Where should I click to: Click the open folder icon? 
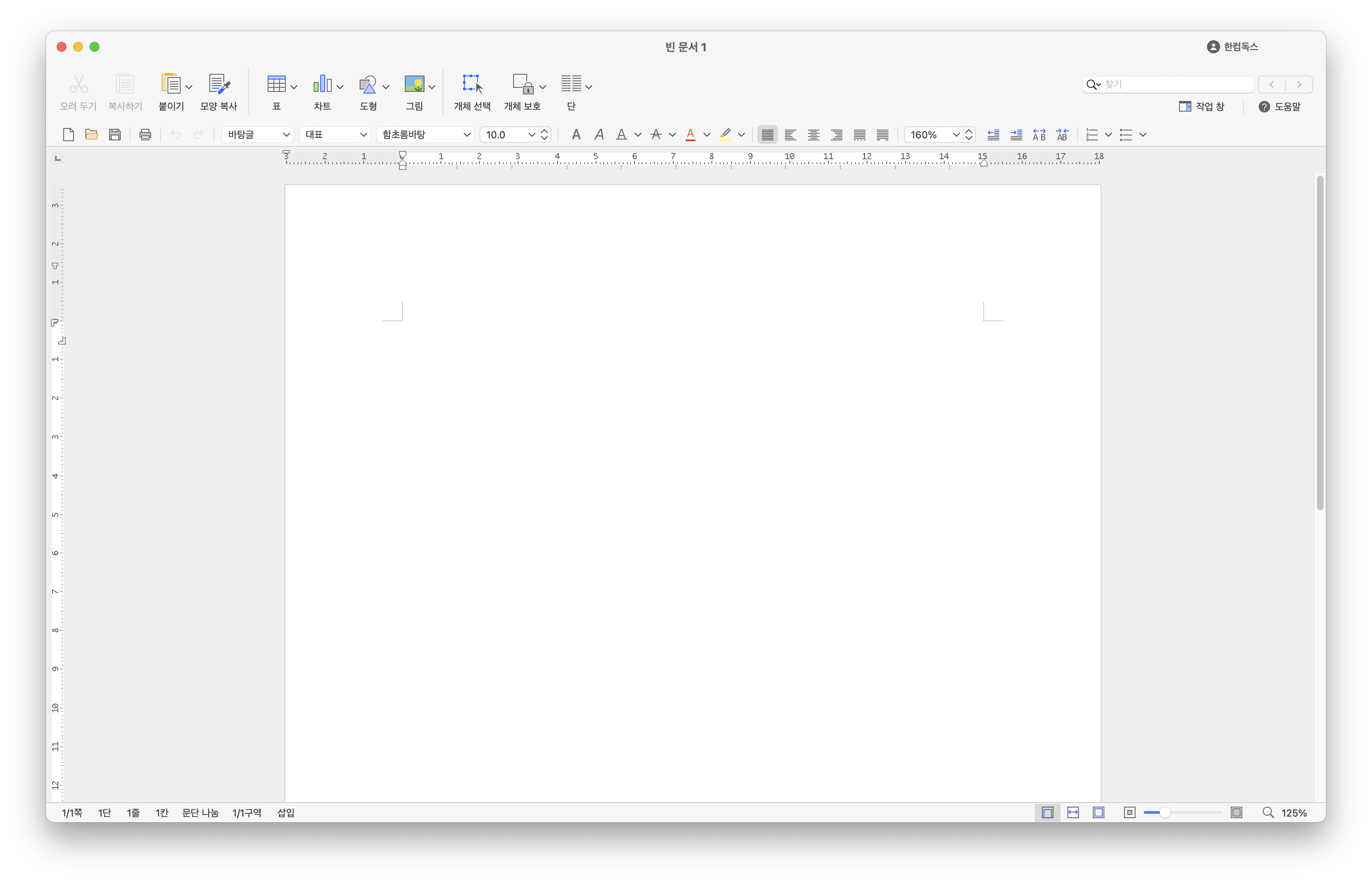click(x=91, y=135)
